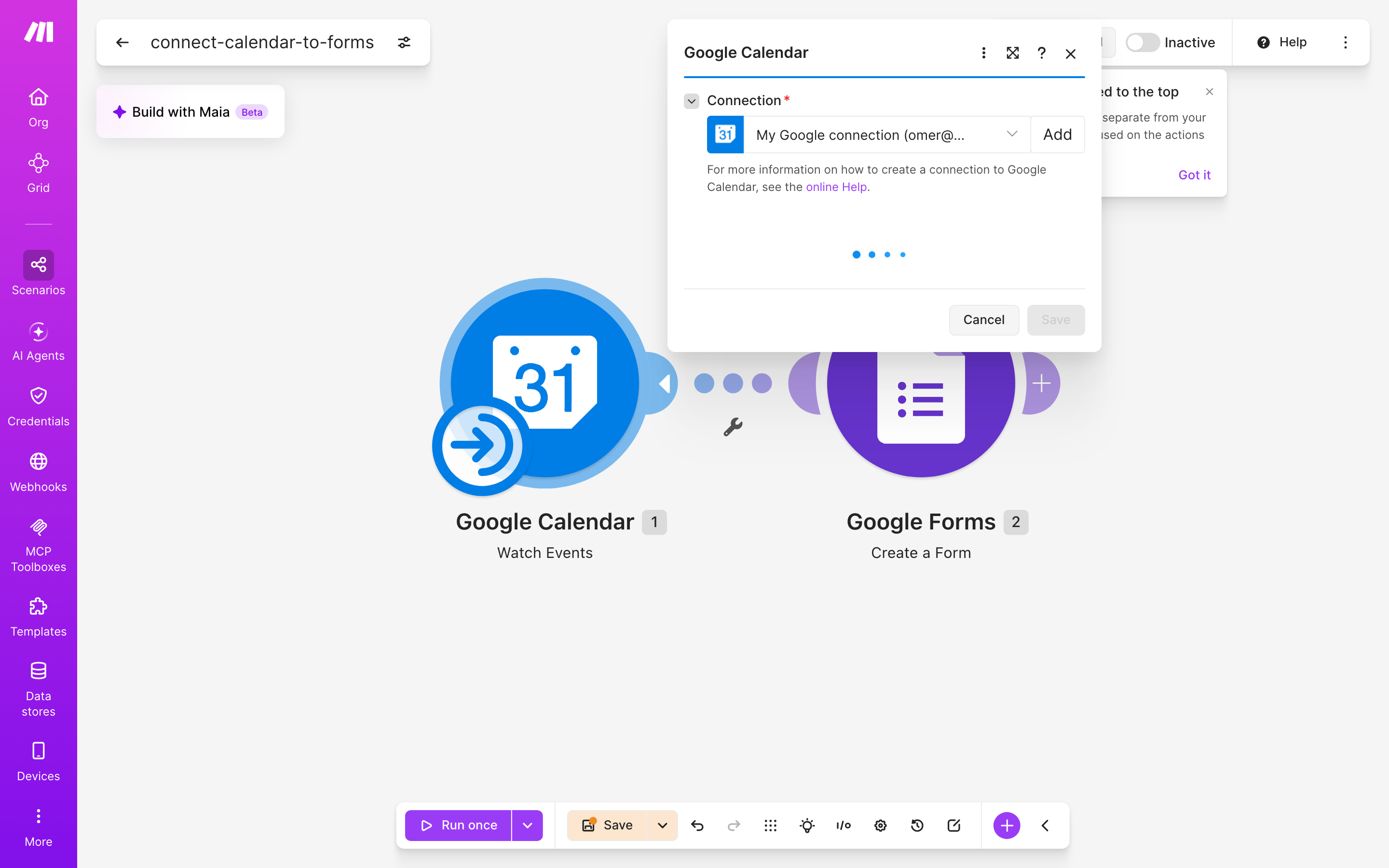Open Devices sidebar item

click(x=39, y=762)
